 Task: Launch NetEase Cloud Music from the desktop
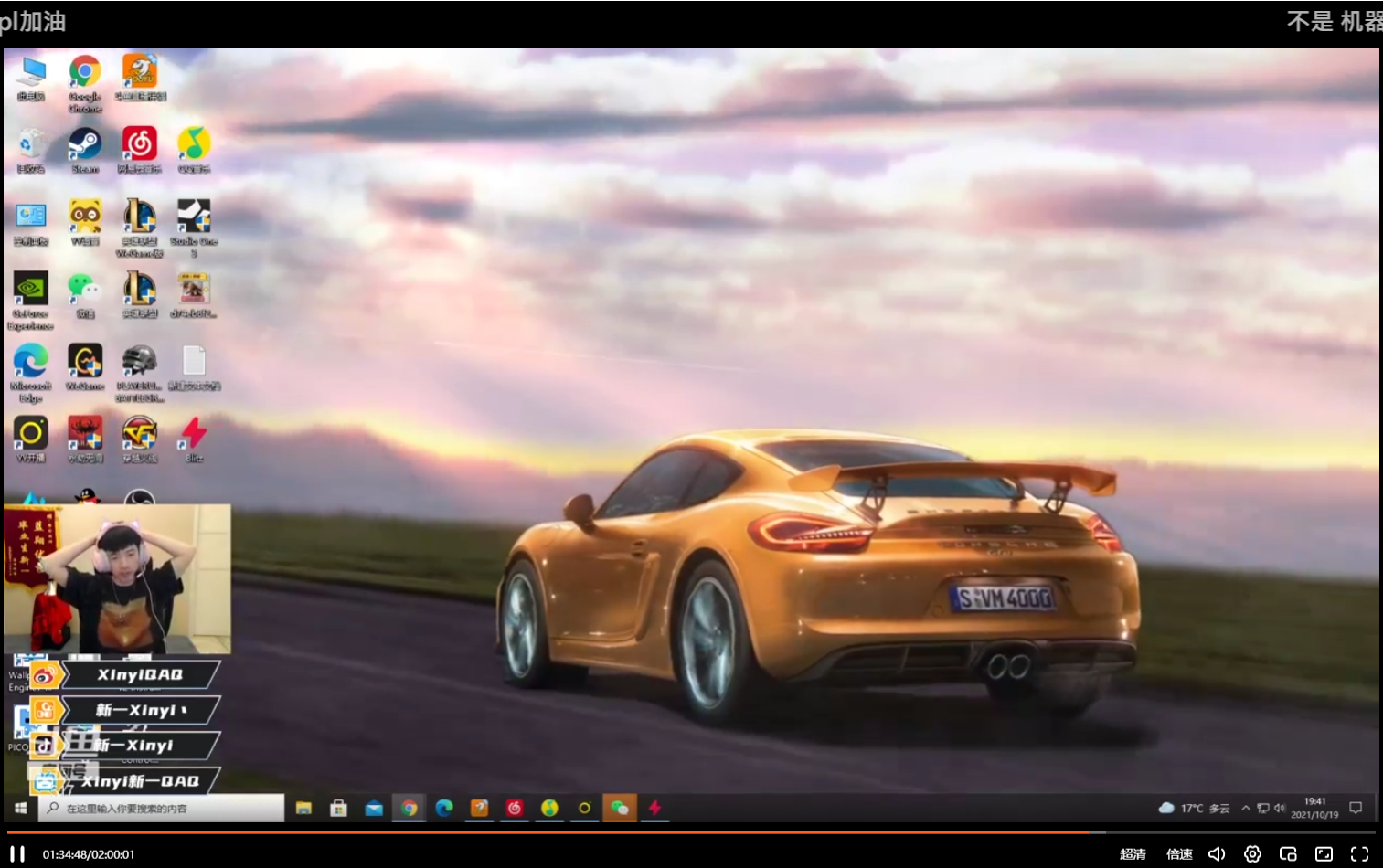pos(140,146)
